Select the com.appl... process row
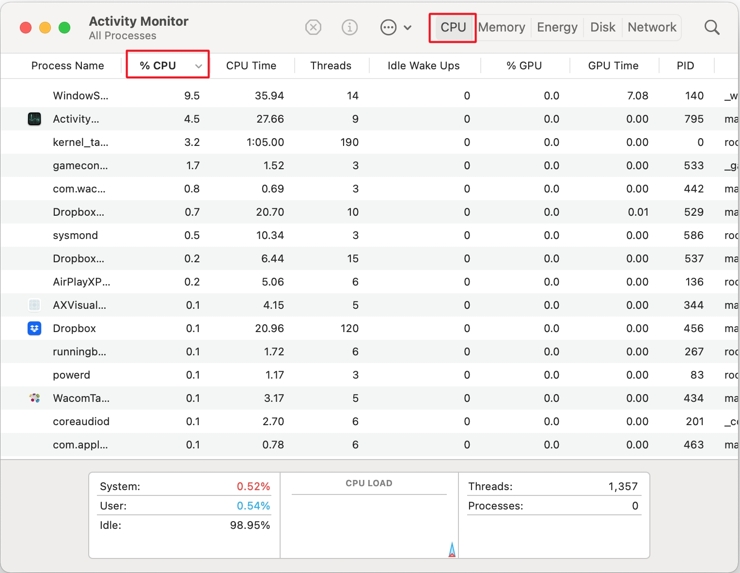The height and width of the screenshot is (573, 740). 370,445
